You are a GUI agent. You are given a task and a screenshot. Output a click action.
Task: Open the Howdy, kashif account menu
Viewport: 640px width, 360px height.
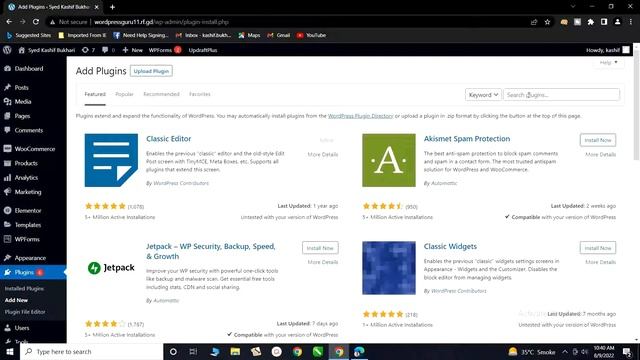607,50
